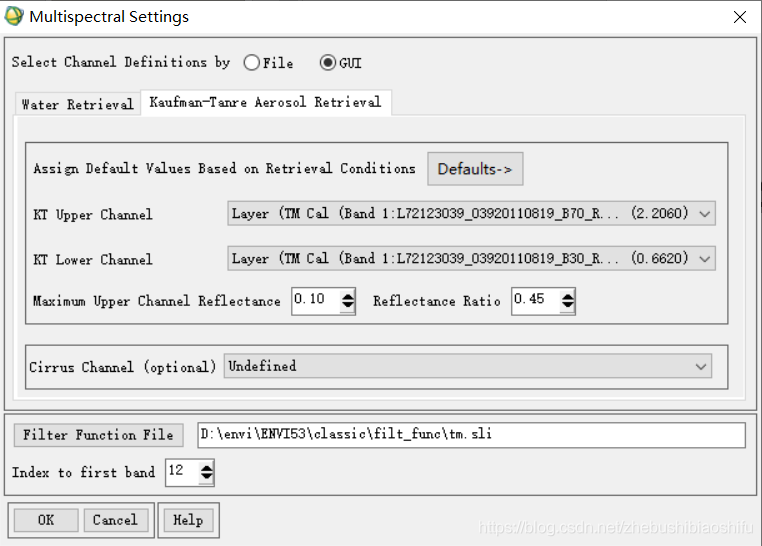Open the Help button
The width and height of the screenshot is (762, 546).
tap(189, 520)
